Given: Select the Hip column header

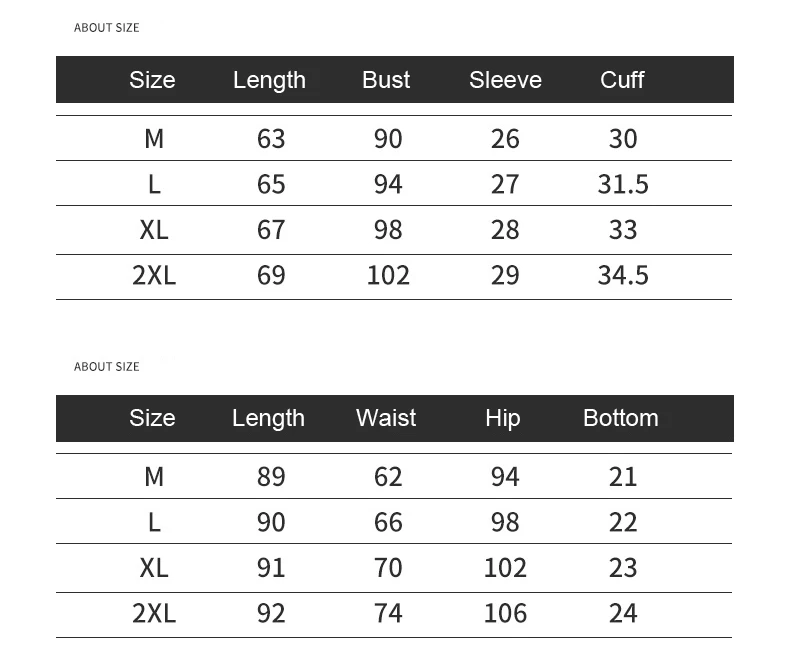Looking at the screenshot, I should tap(502, 418).
